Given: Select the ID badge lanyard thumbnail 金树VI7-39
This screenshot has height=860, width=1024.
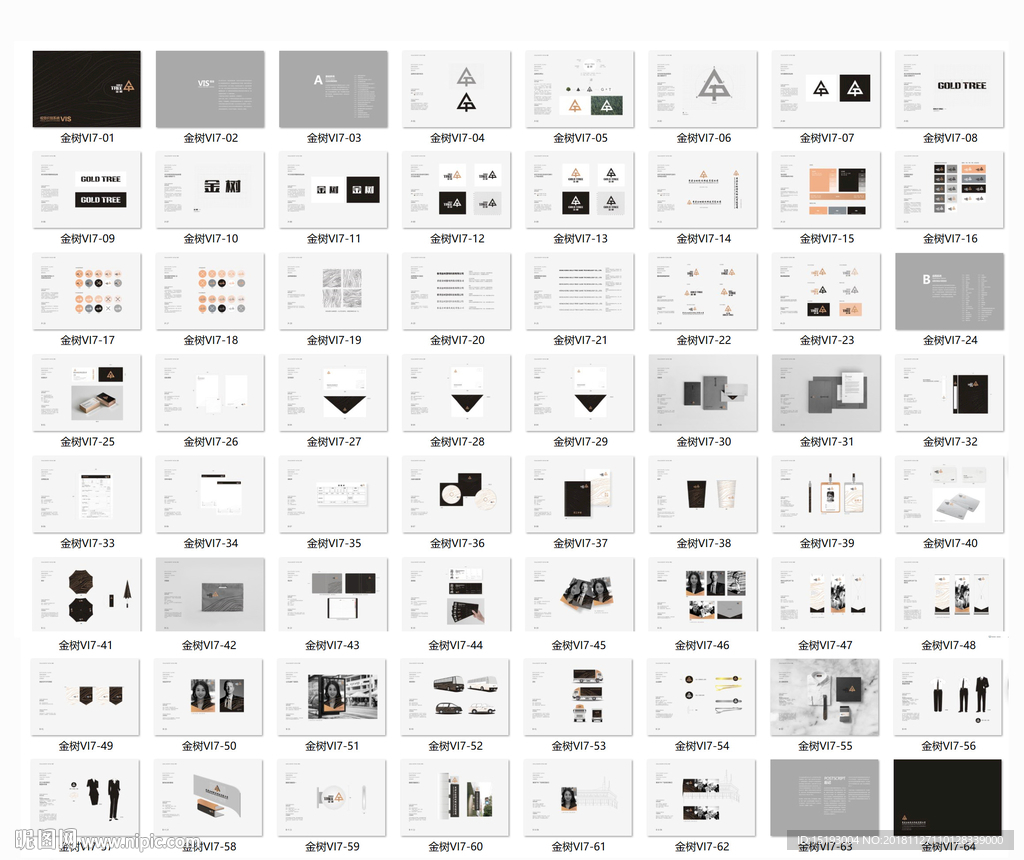Looking at the screenshot, I should click(826, 494).
